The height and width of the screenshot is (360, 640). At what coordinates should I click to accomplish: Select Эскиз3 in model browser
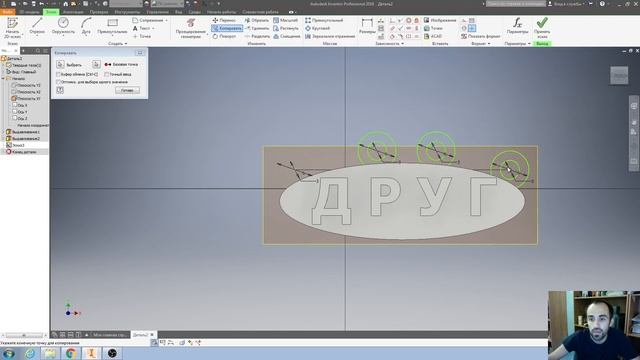(x=16, y=145)
